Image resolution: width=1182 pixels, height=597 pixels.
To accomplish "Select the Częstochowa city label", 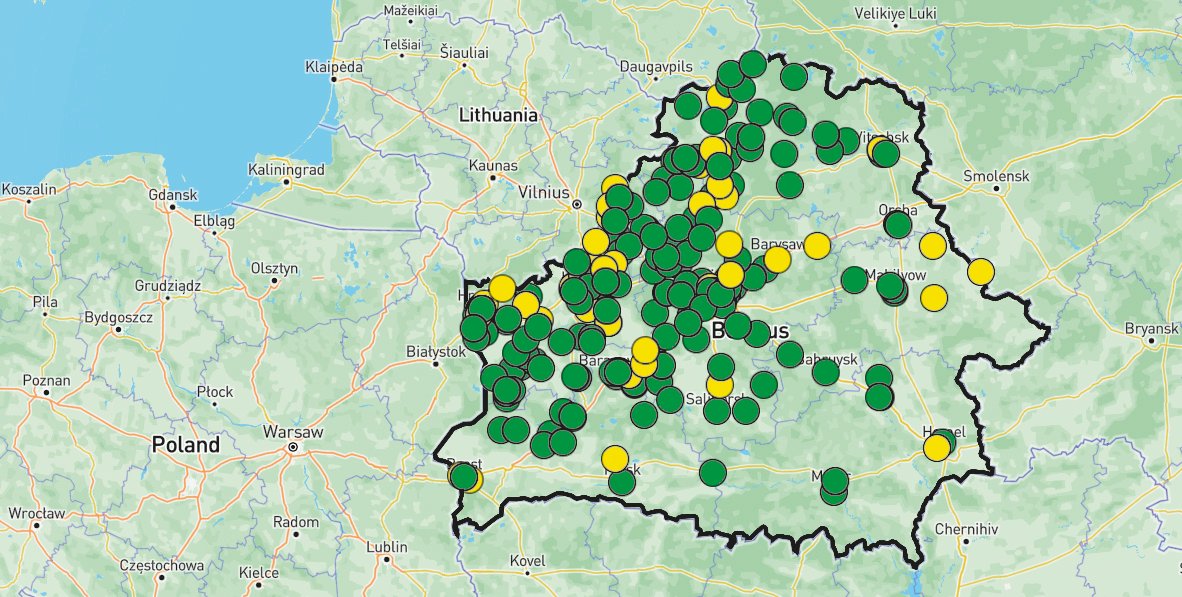I will 161,565.
